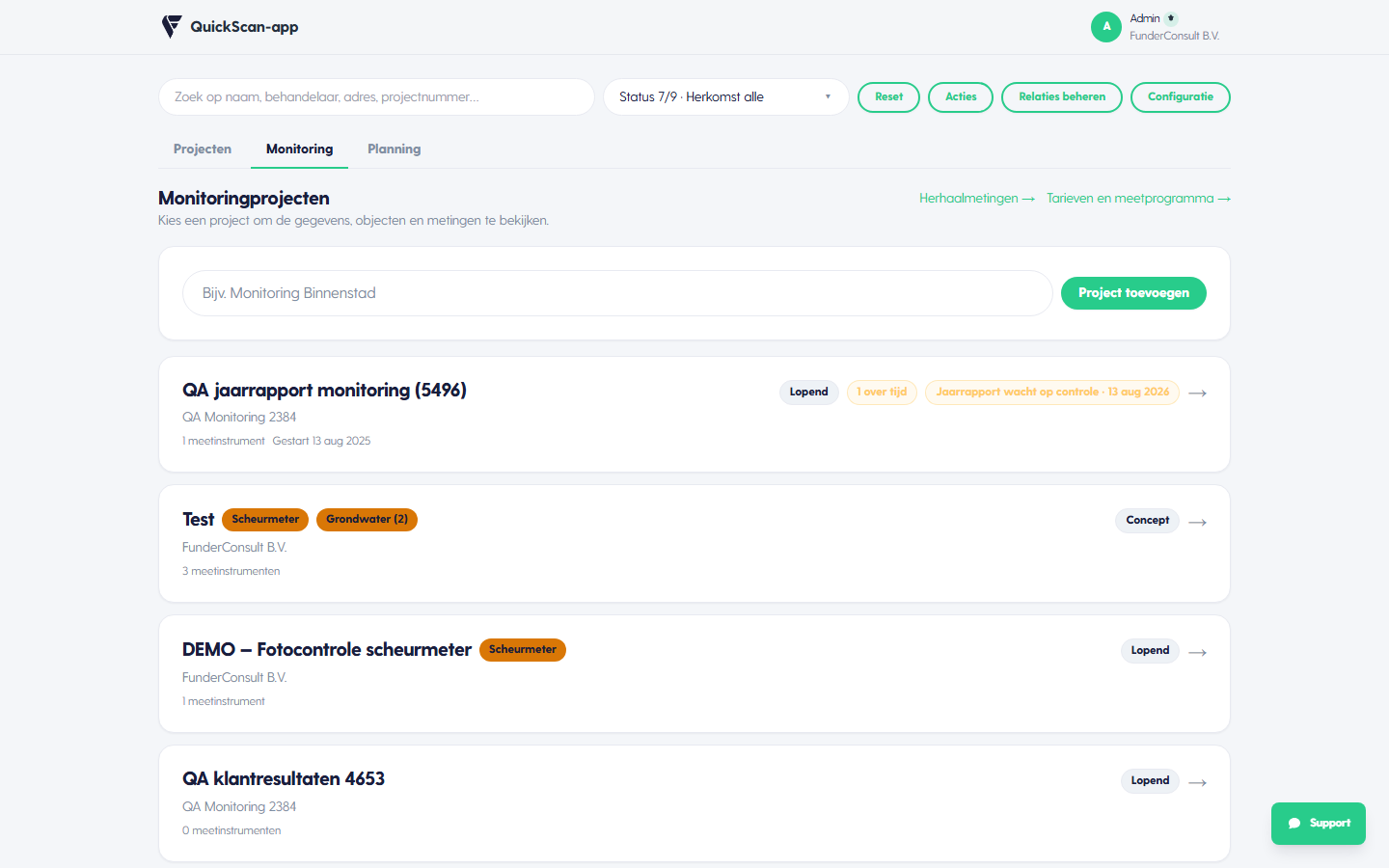Click the Scheurmeter tag on DEMO project
1389x868 pixels.
[522, 650]
